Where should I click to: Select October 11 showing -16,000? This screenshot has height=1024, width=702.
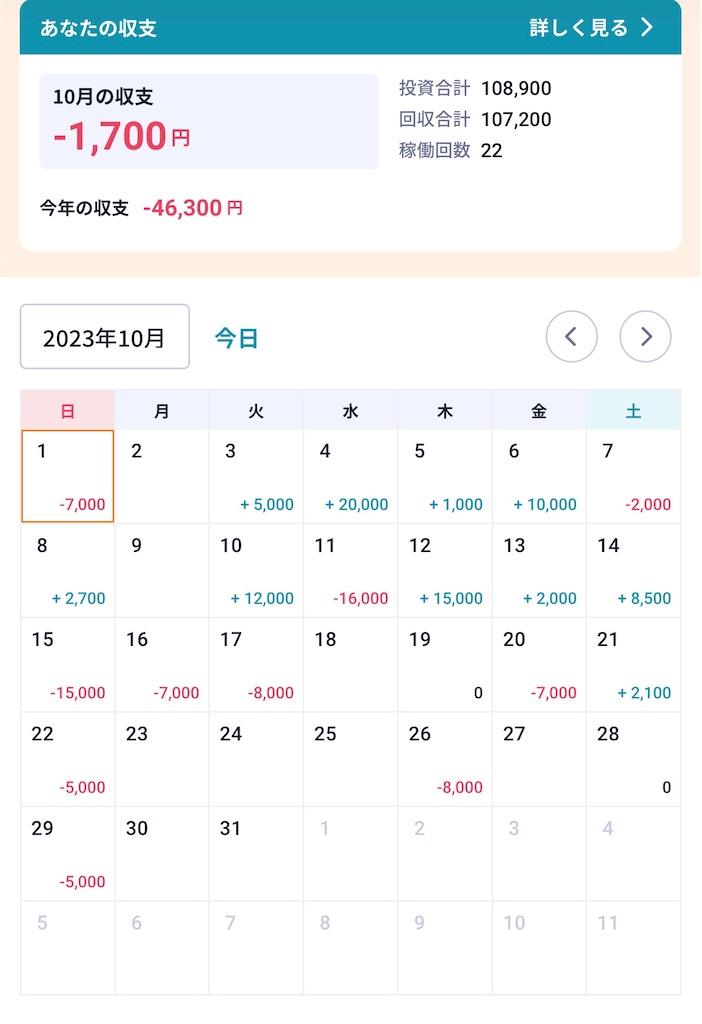(351, 571)
